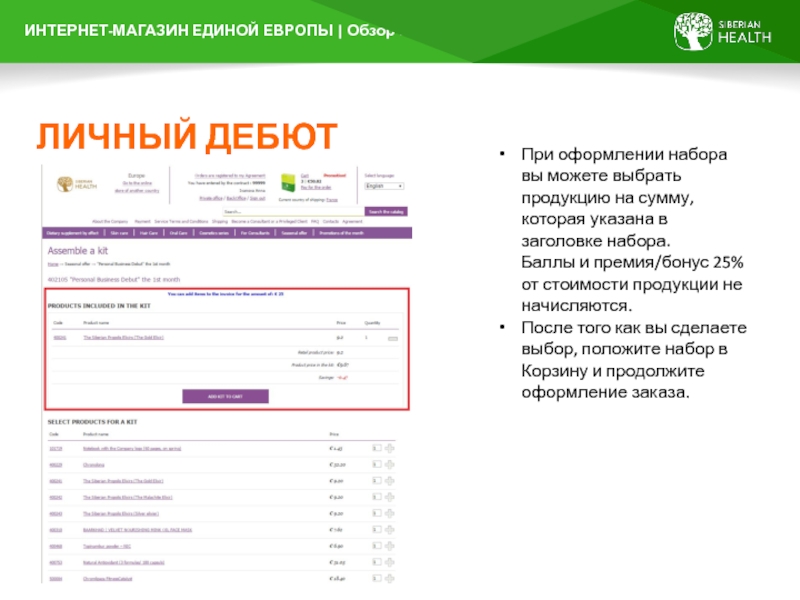This screenshot has width=800, height=600.
Task: Open the Cosmetics series menu
Action: 214,233
